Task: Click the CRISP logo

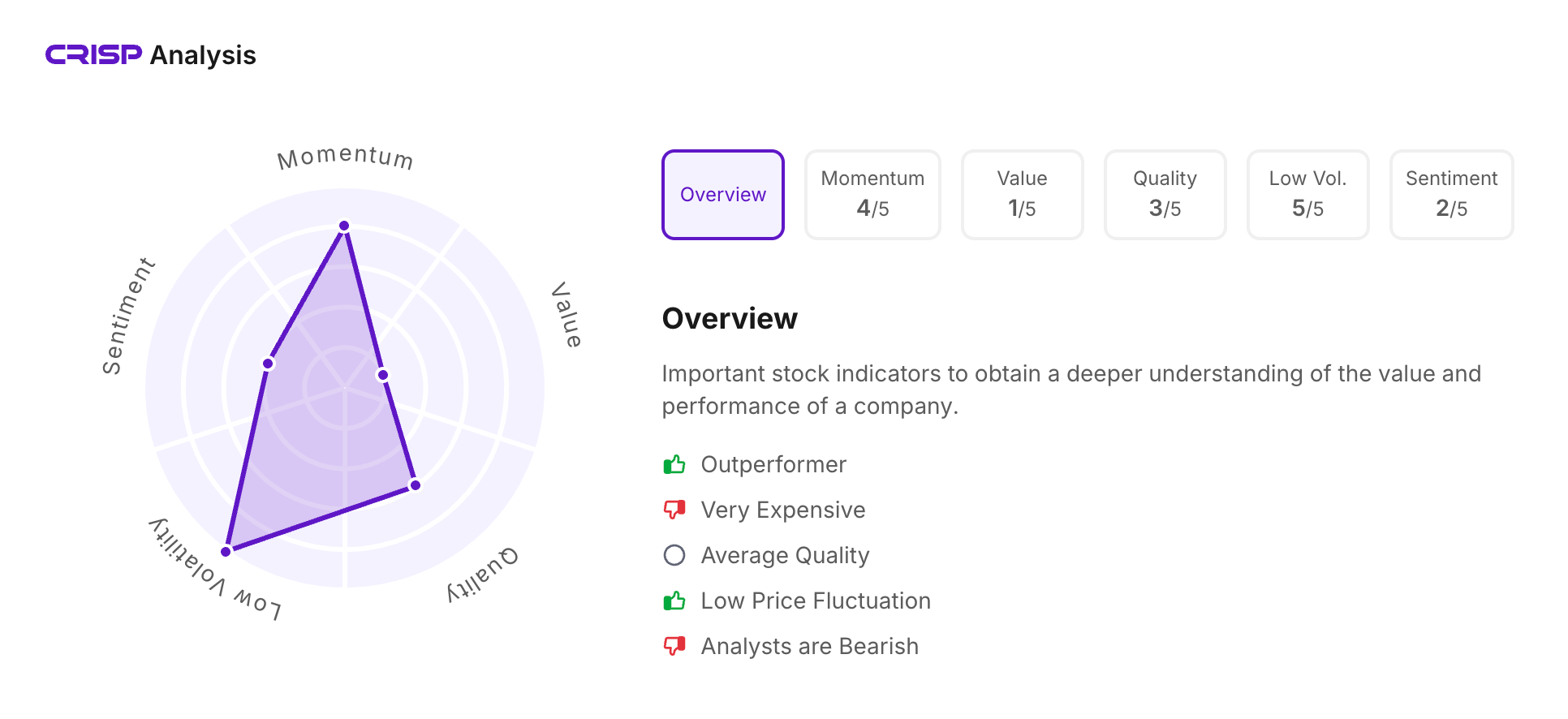Action: tap(93, 54)
